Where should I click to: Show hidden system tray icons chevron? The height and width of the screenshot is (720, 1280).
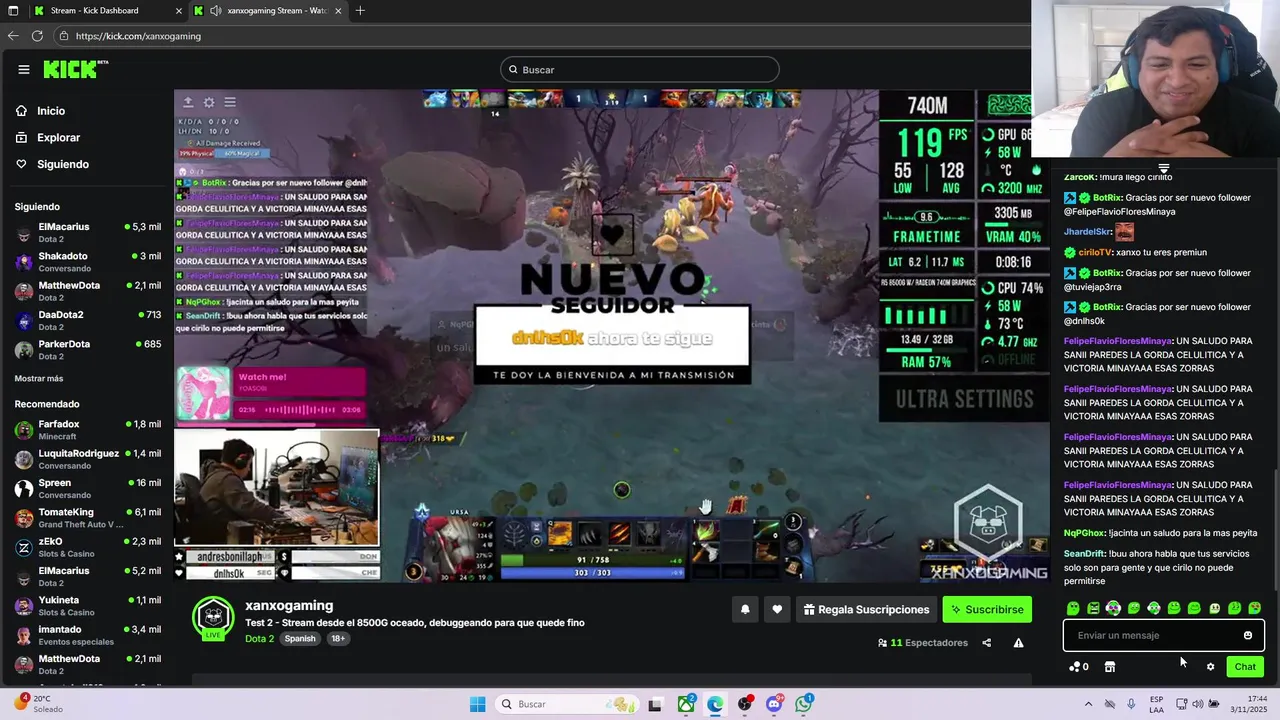(1088, 704)
